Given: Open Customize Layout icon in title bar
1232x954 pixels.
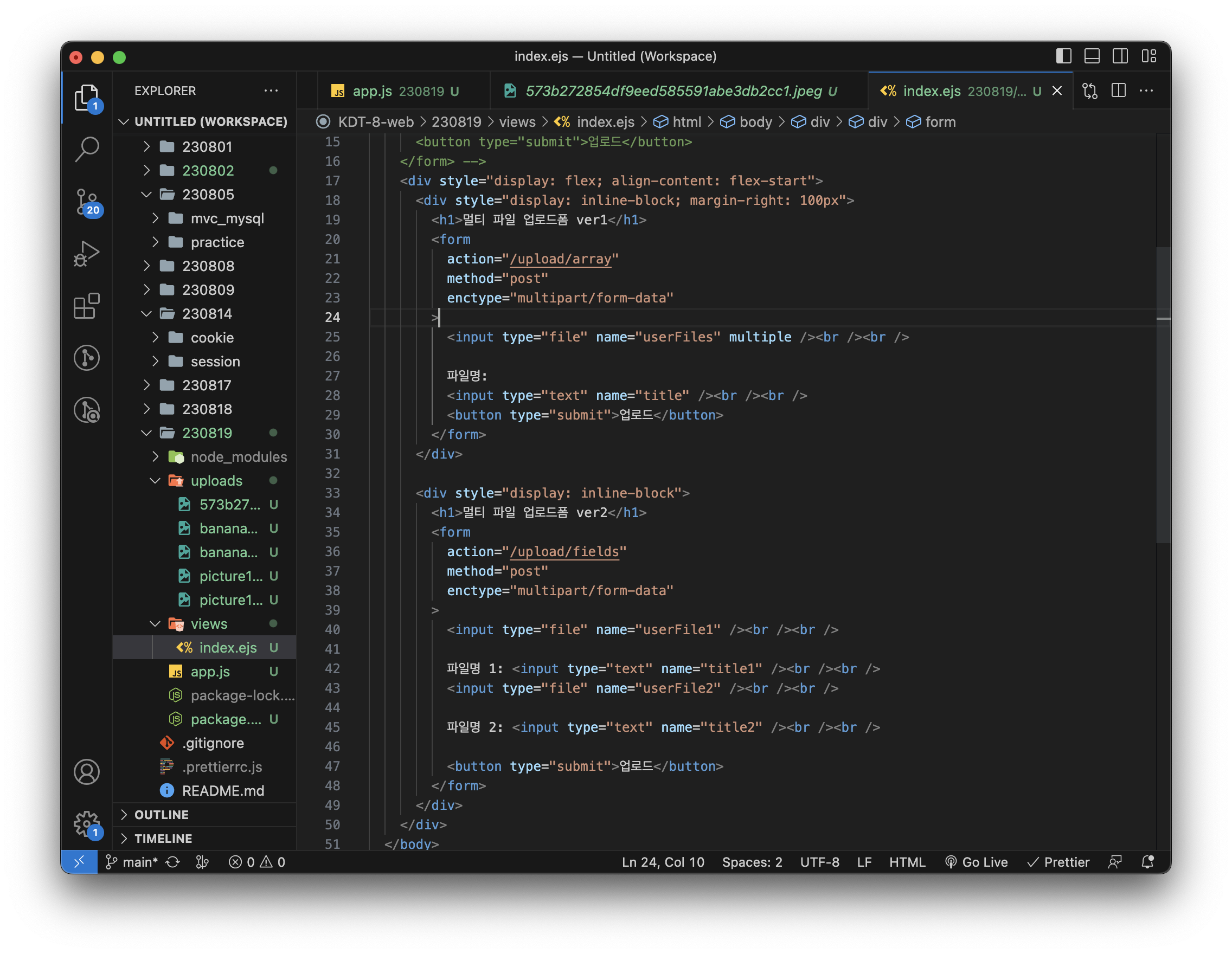Looking at the screenshot, I should [1148, 56].
